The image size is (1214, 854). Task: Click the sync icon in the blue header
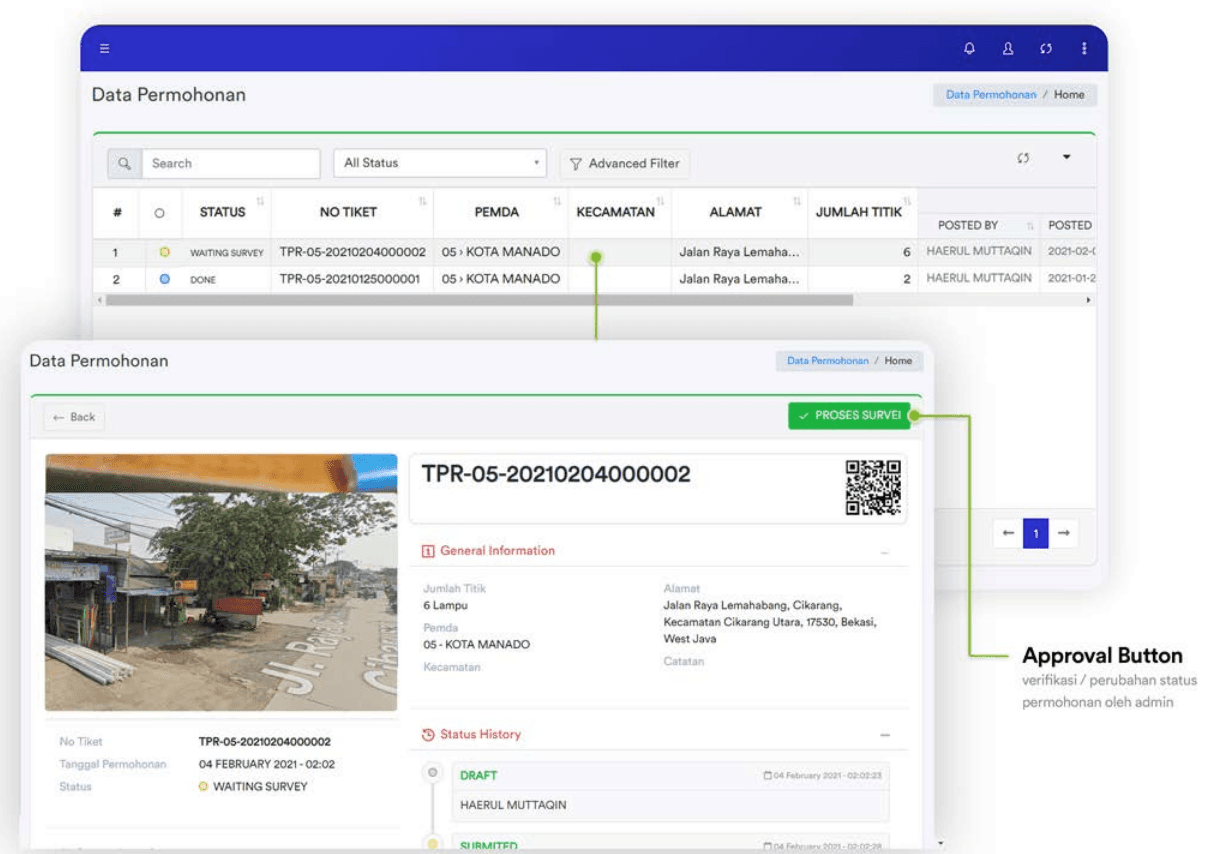1046,48
